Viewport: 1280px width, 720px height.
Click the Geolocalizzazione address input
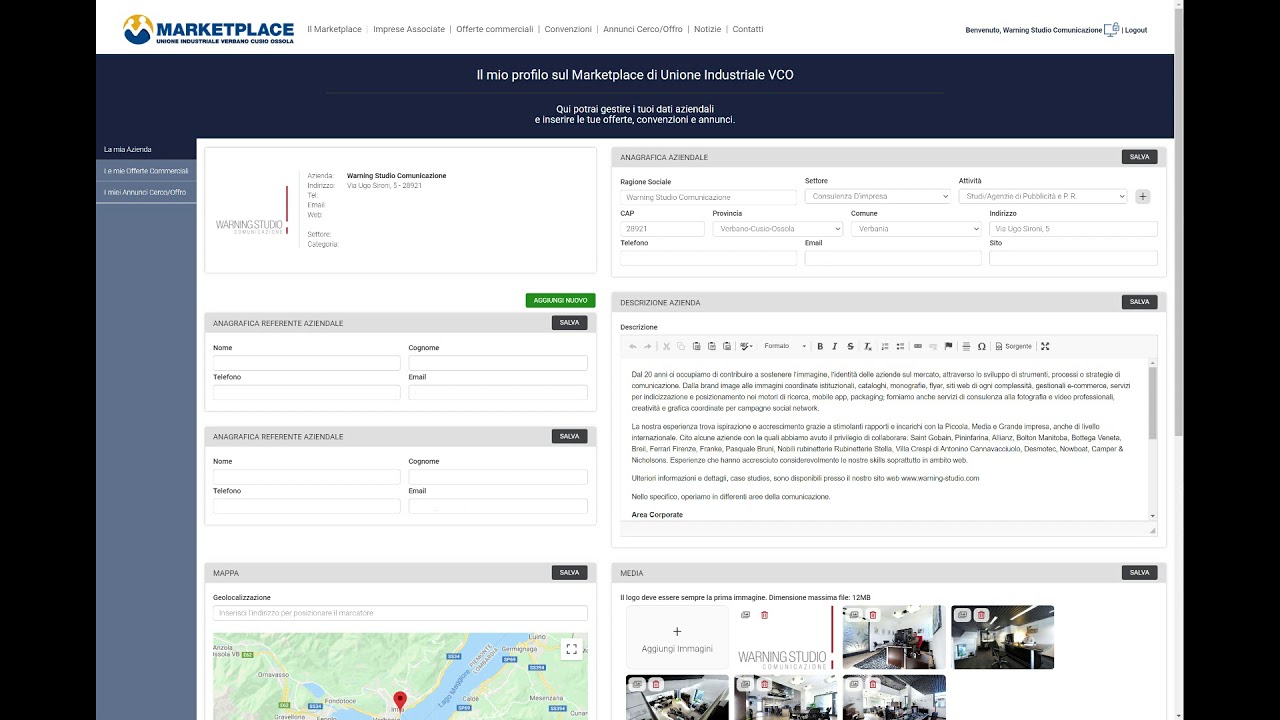pyautogui.click(x=400, y=613)
